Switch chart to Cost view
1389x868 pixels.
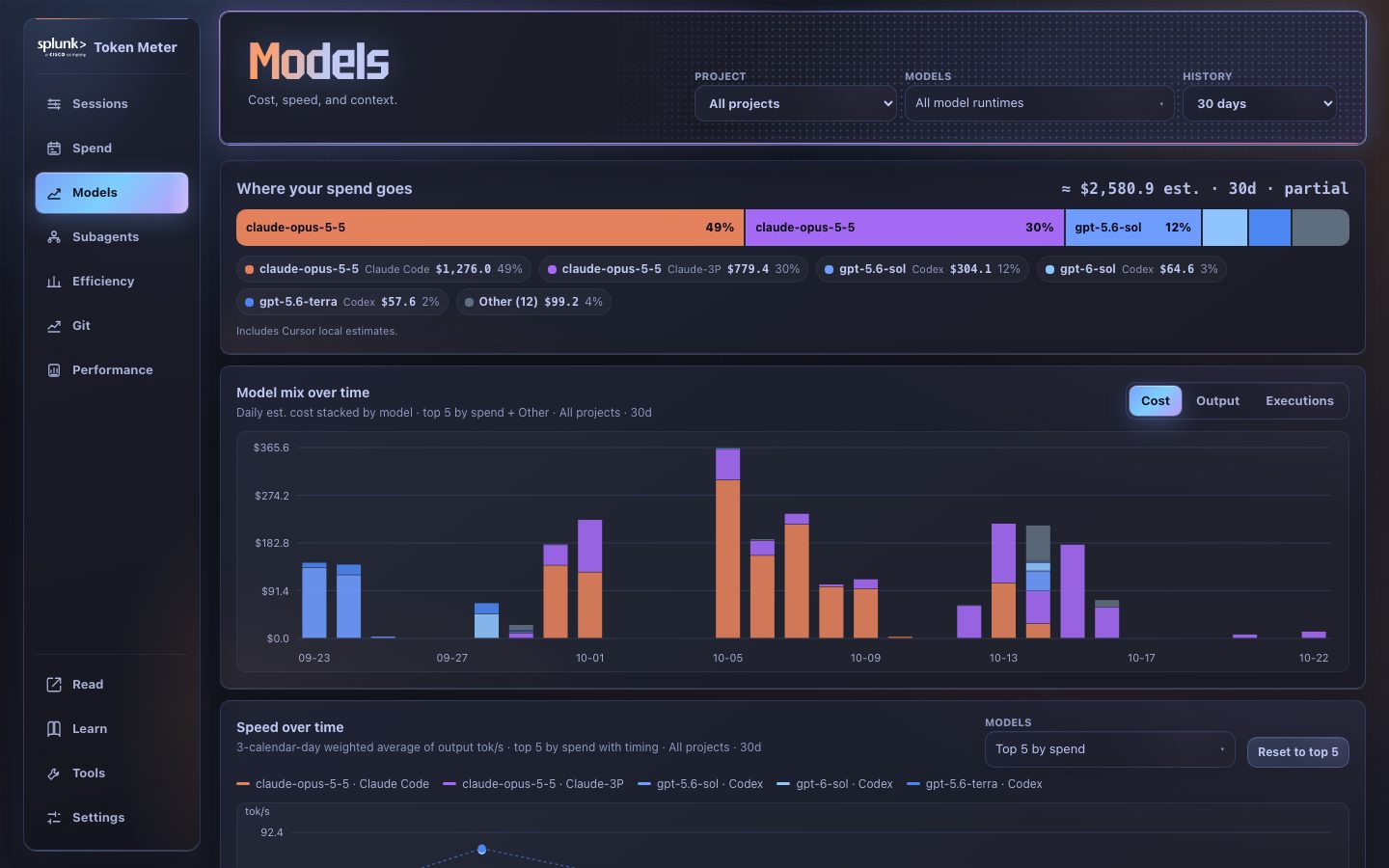[1156, 401]
